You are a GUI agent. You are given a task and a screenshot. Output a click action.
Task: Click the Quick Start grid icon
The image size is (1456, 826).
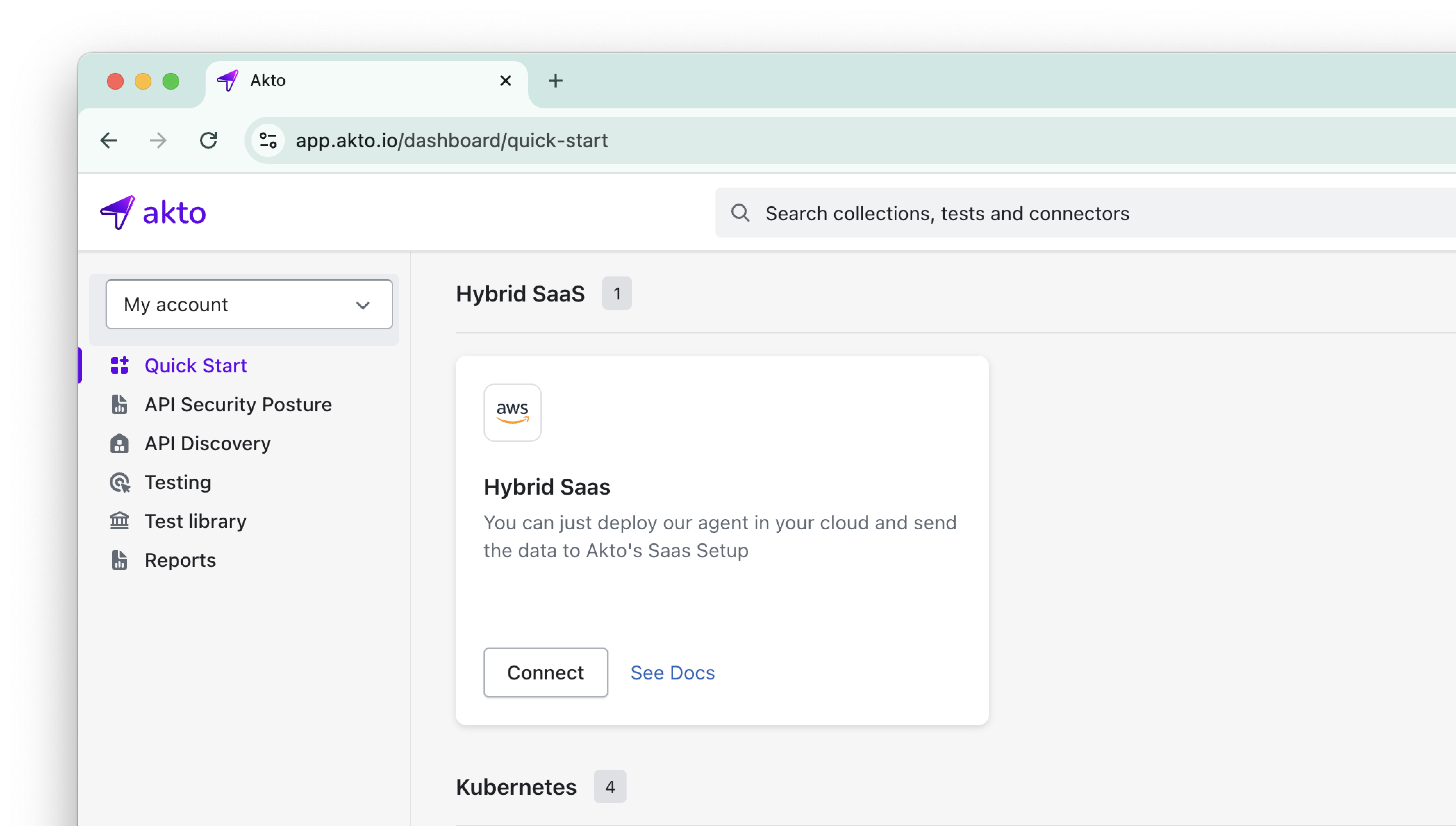(119, 365)
